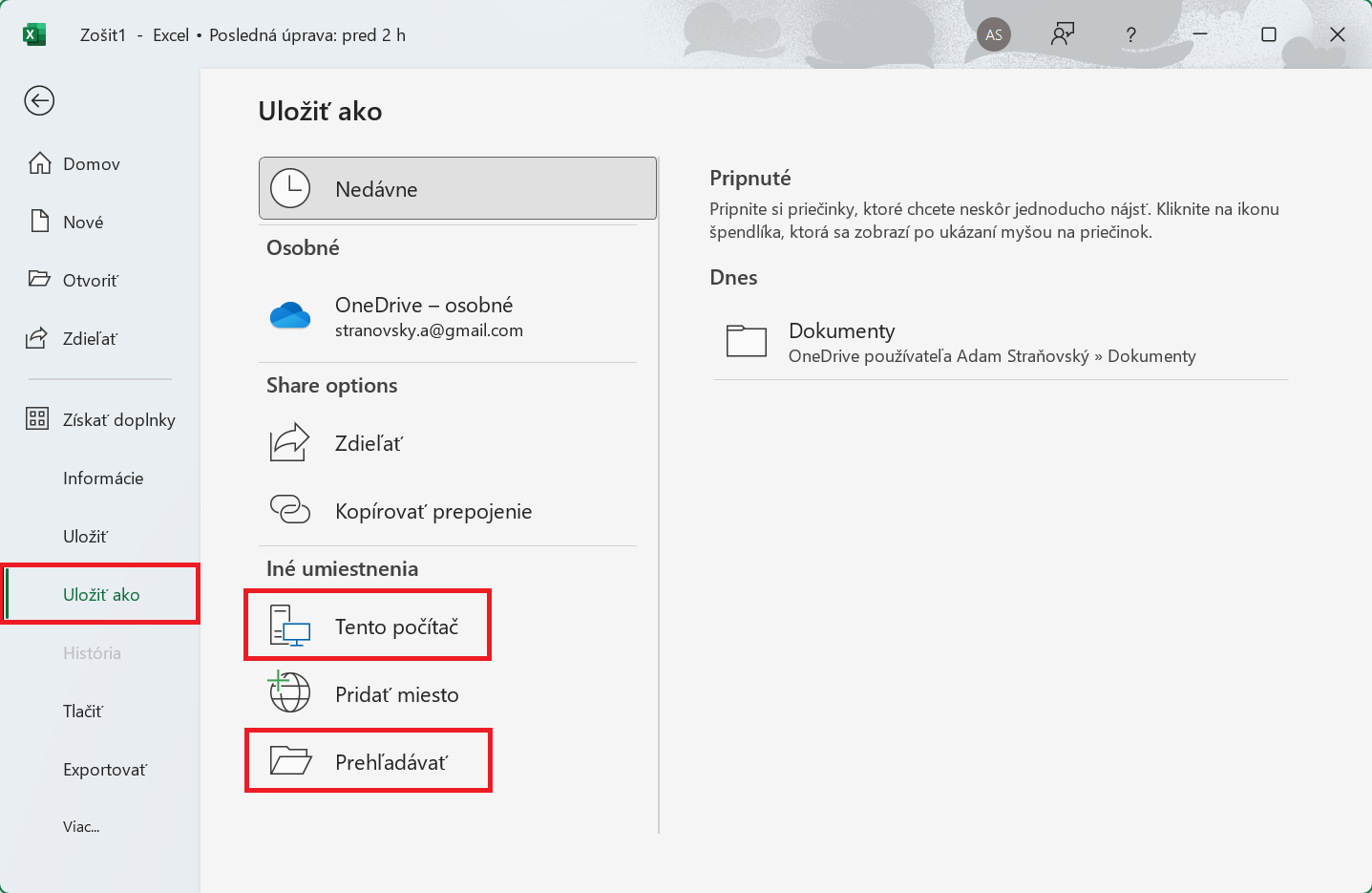Minimize the Excel window
1372x893 pixels.
(x=1200, y=34)
